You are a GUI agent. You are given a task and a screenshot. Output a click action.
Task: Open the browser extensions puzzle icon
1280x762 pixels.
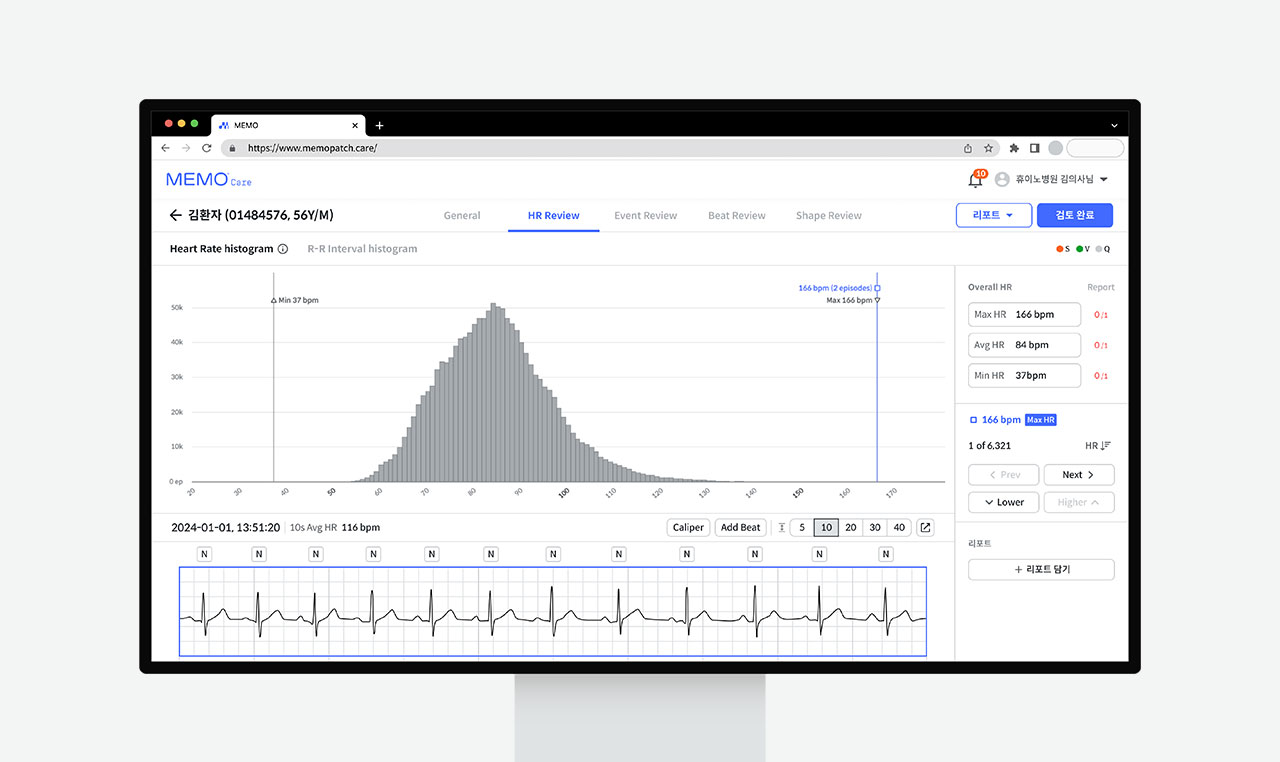click(x=1013, y=148)
